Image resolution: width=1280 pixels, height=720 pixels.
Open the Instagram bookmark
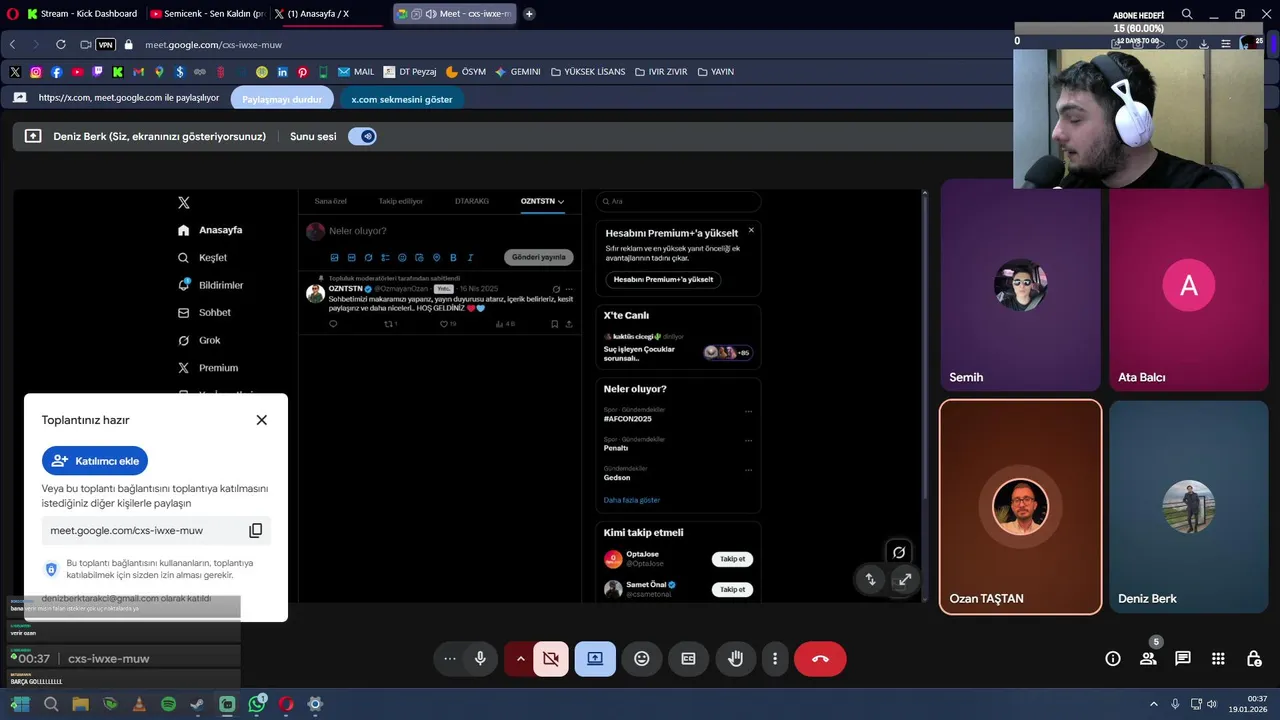(36, 72)
